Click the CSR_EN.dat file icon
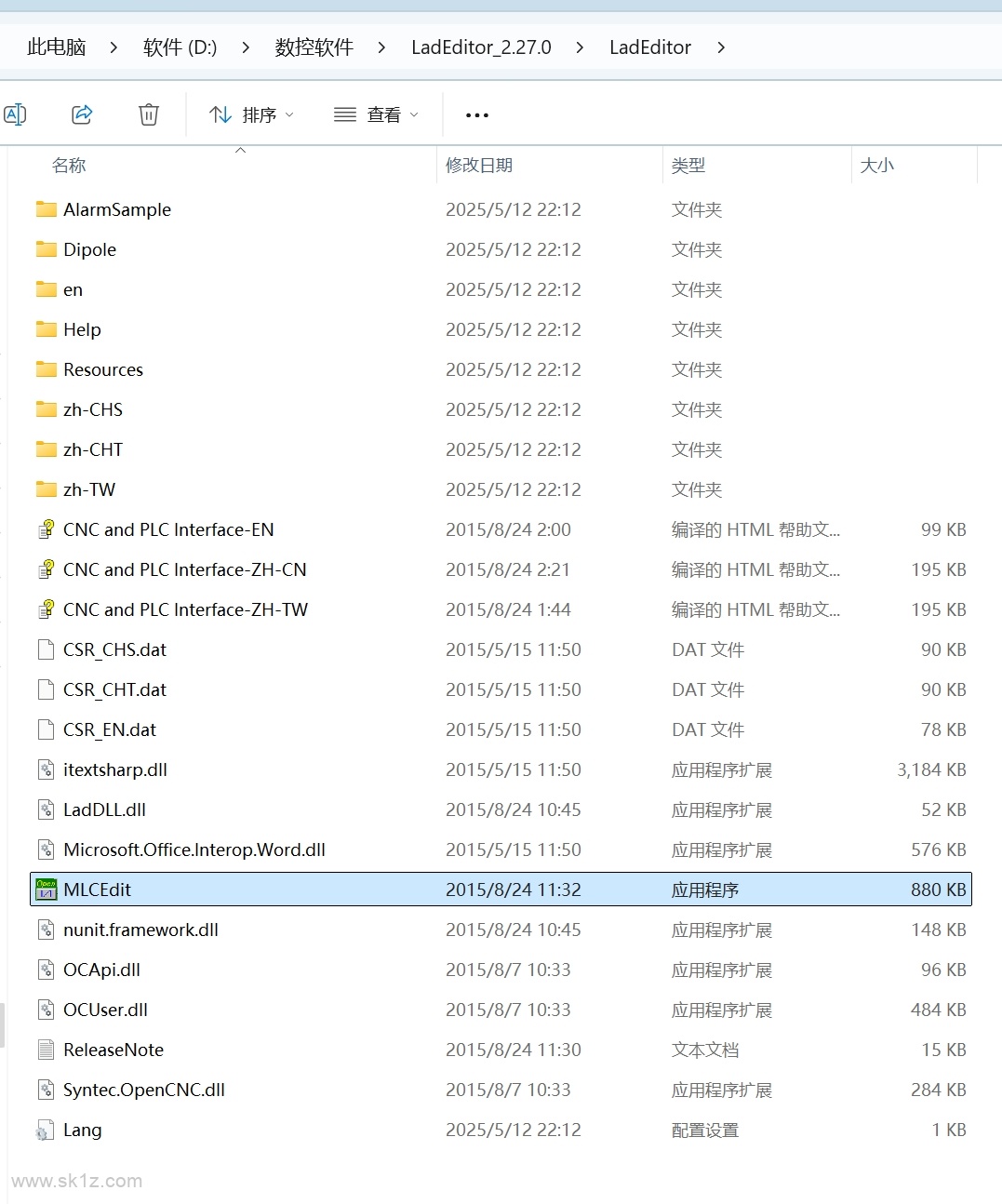 point(46,729)
